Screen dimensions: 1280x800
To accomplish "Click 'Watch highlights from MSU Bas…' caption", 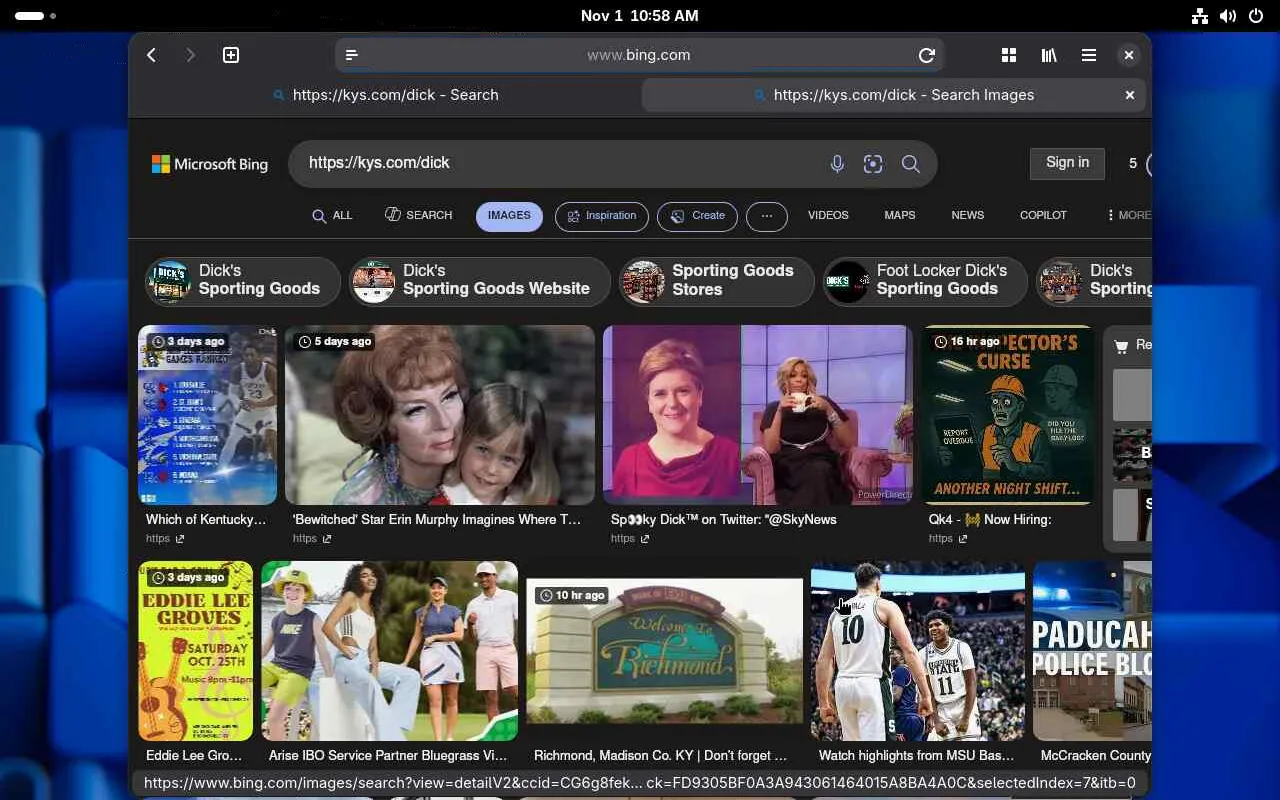I will [x=916, y=756].
